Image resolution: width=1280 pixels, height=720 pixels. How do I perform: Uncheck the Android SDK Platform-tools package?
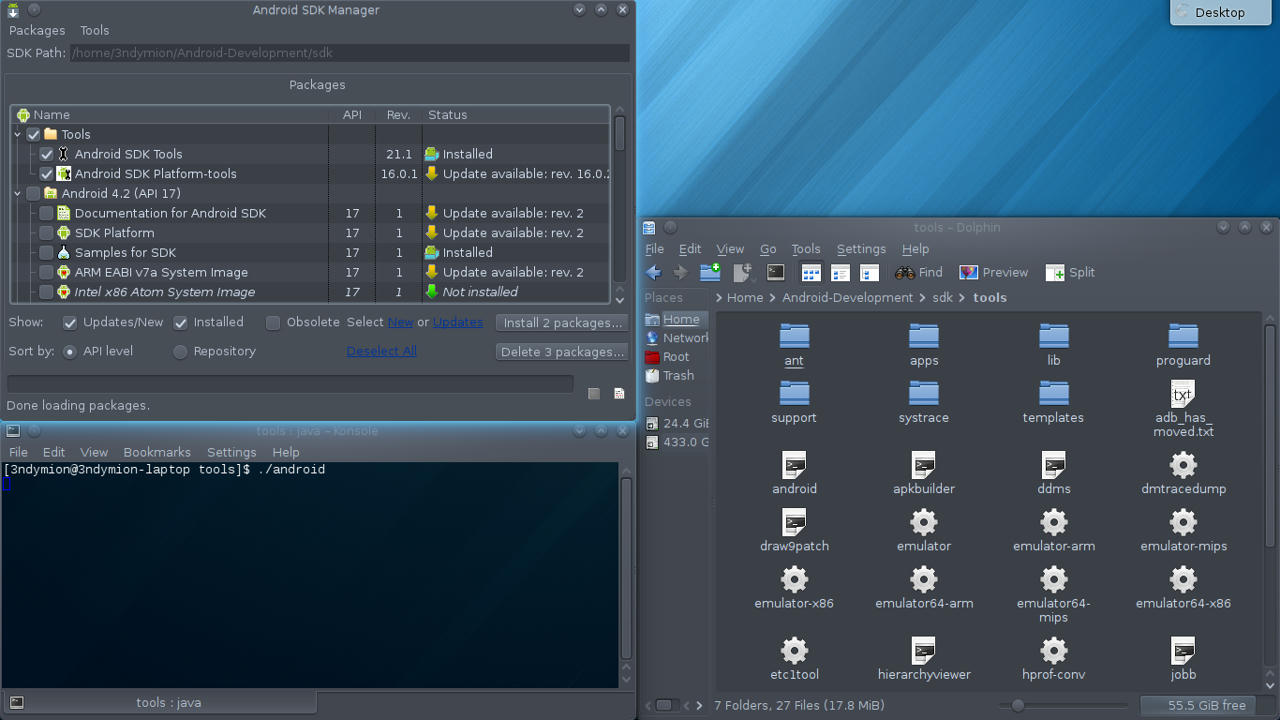click(47, 174)
